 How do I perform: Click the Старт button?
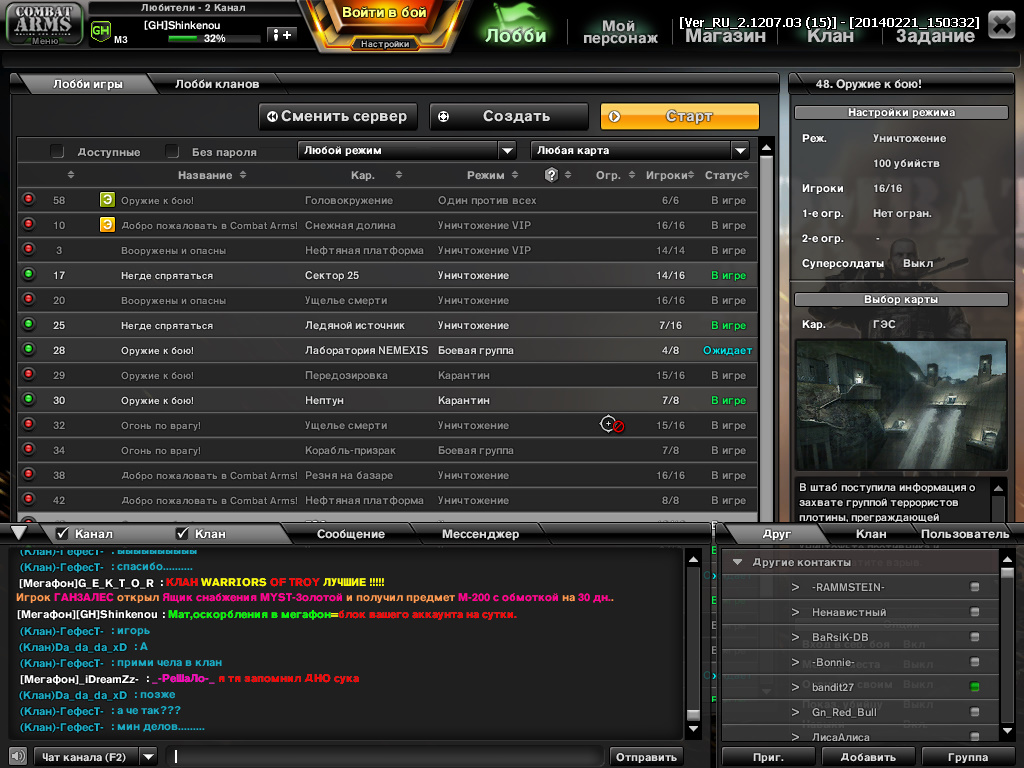tap(679, 116)
